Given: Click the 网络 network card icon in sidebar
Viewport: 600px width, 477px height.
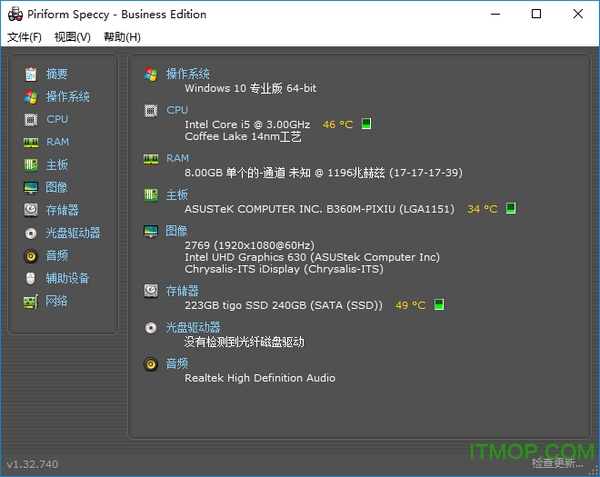Looking at the screenshot, I should click(31, 301).
